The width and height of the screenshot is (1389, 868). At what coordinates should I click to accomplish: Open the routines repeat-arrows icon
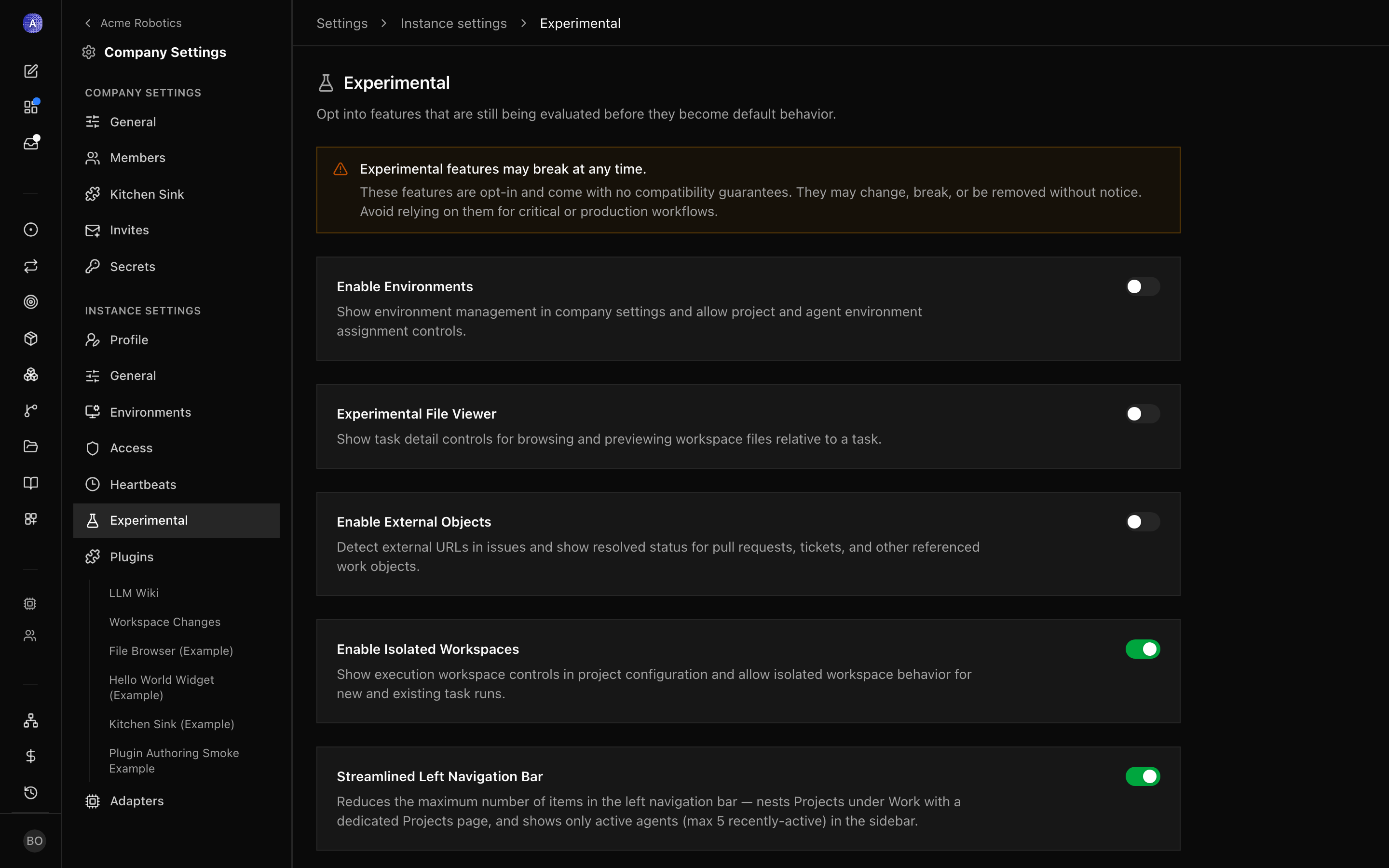pyautogui.click(x=31, y=266)
